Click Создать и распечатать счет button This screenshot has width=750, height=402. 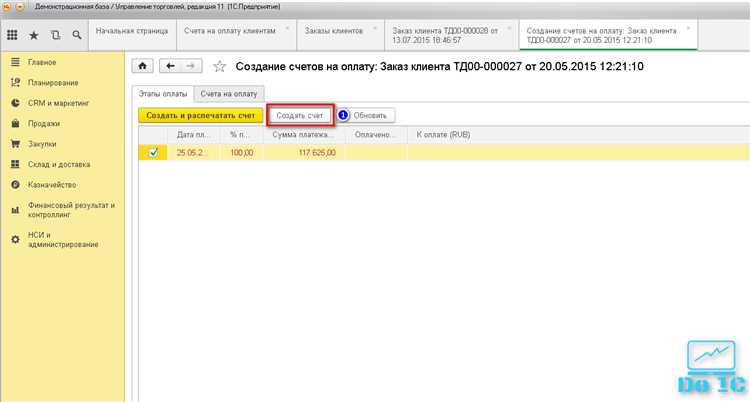201,115
